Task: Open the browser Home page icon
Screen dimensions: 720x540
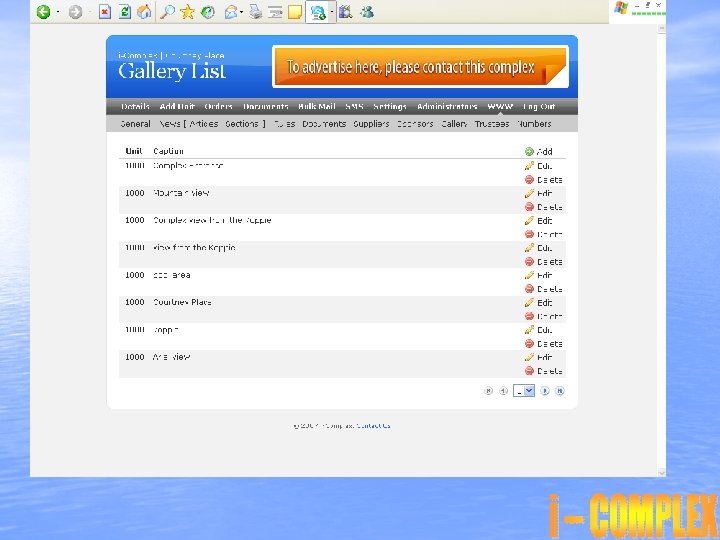Action: point(144,12)
